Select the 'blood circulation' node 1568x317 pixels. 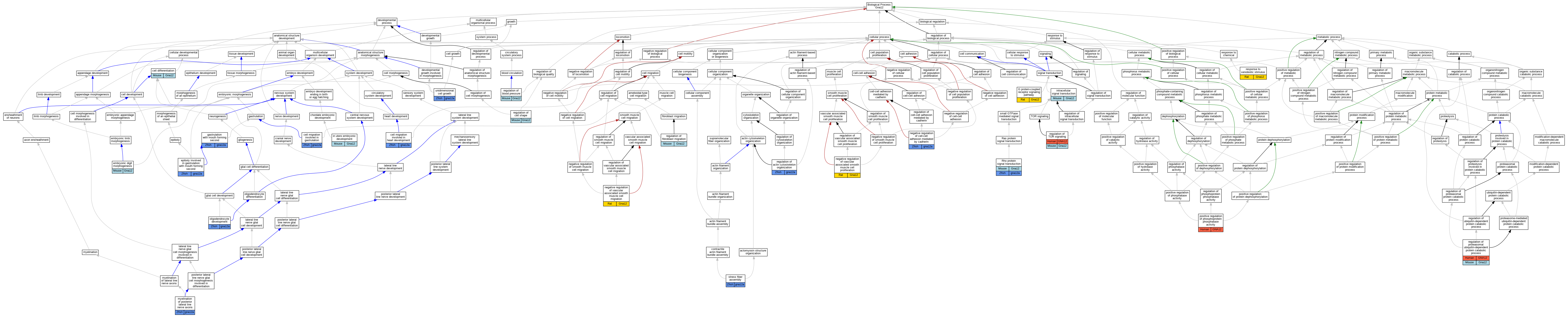pyautogui.click(x=511, y=73)
